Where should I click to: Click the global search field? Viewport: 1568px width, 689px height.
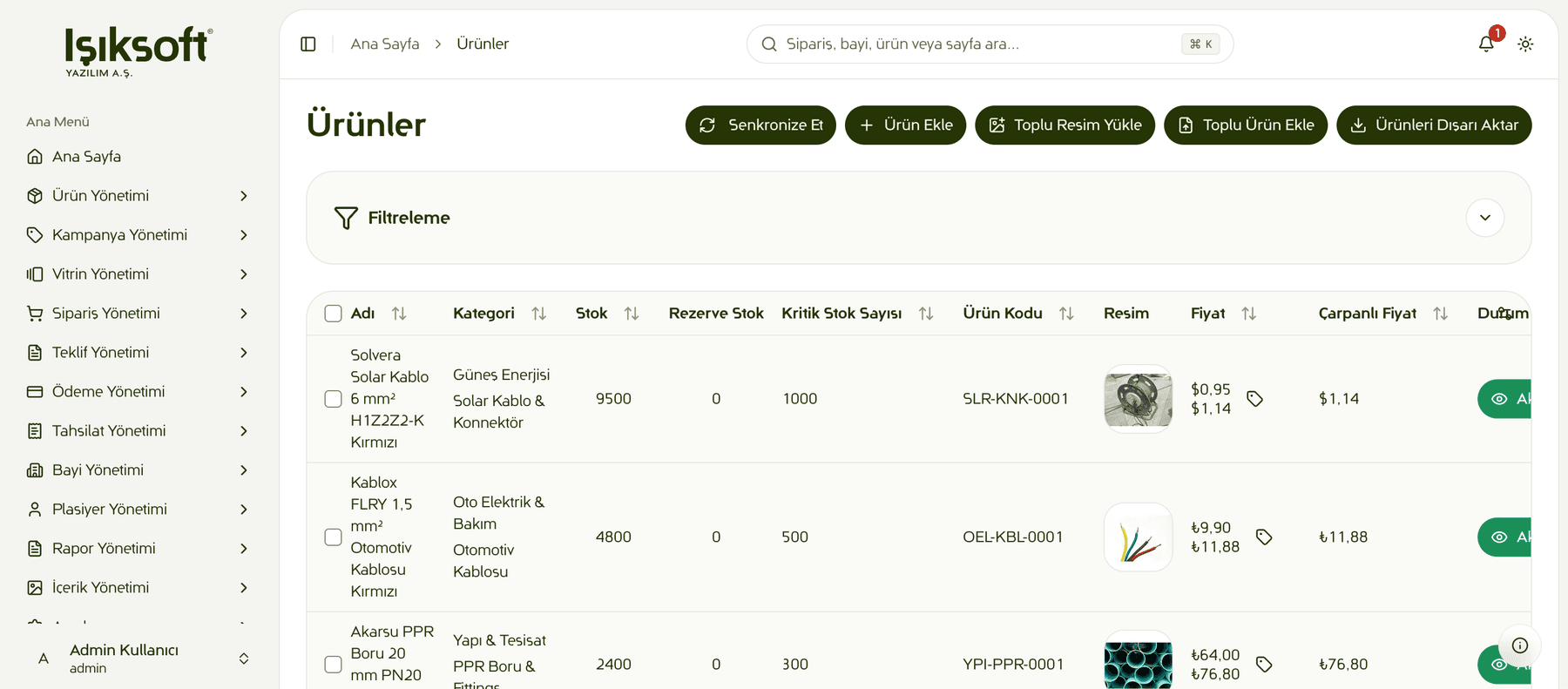pyautogui.click(x=990, y=44)
